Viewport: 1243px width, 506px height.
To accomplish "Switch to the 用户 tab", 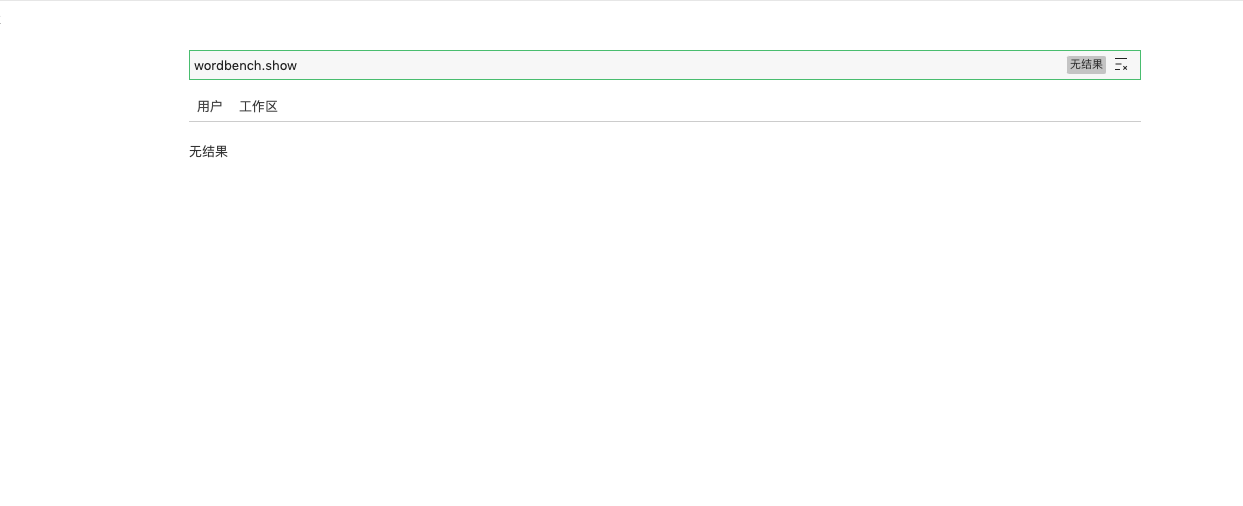I will (x=210, y=106).
